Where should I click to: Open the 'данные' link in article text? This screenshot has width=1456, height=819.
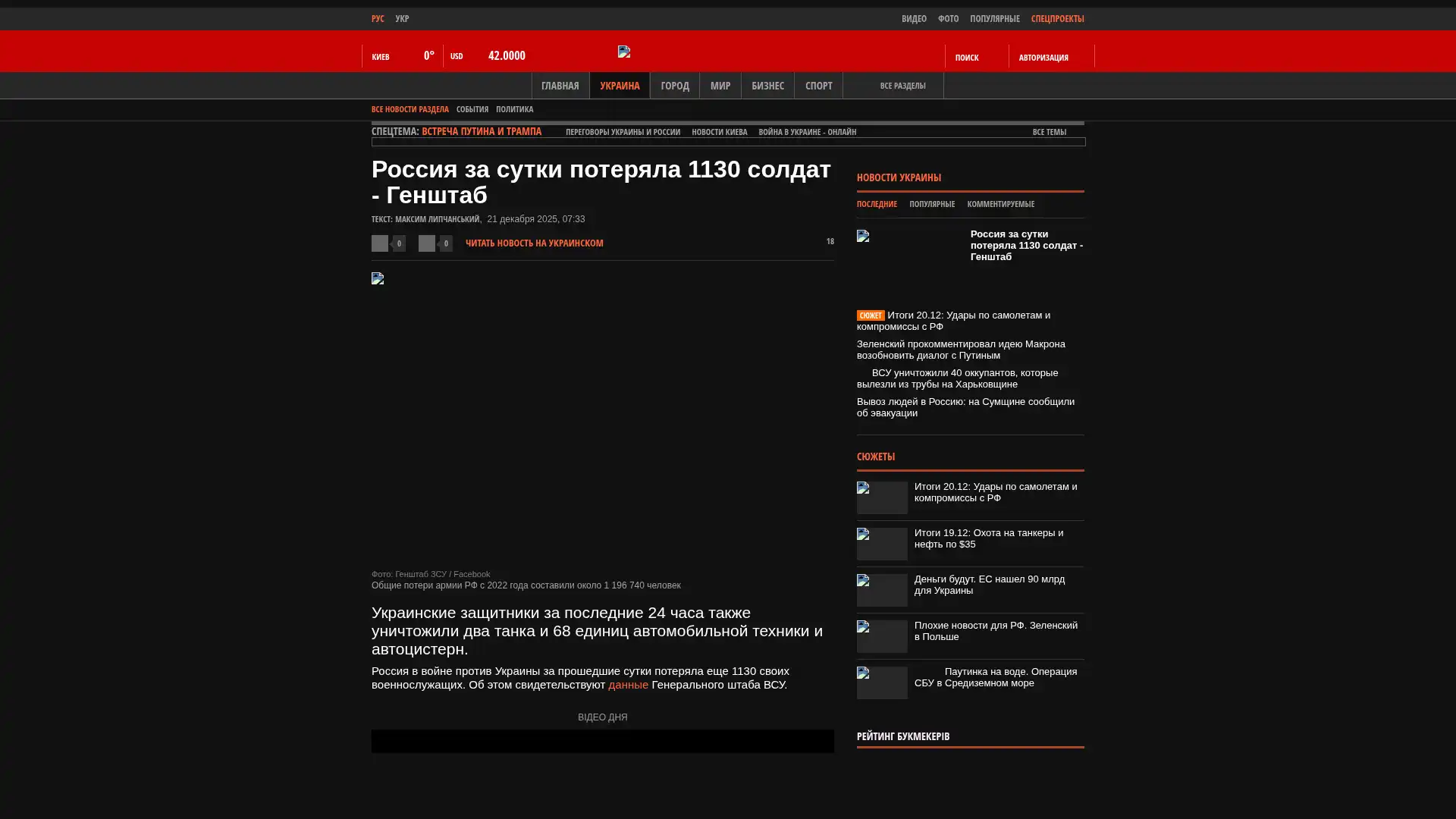pos(628,685)
